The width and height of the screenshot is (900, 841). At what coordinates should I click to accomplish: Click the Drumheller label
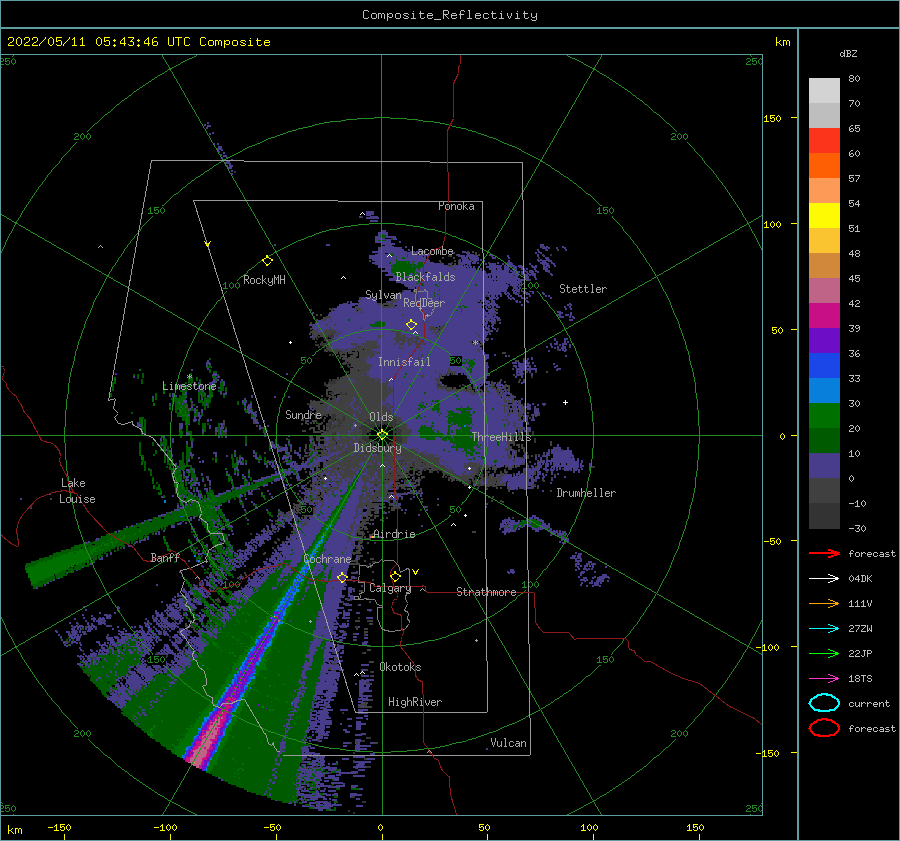(586, 493)
